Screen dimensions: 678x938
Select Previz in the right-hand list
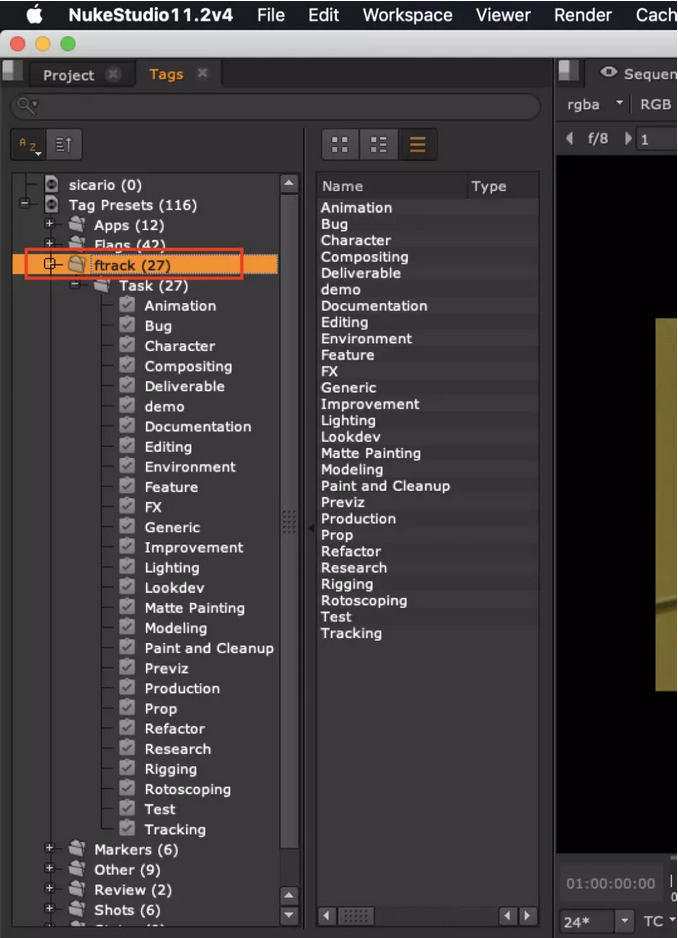343,502
